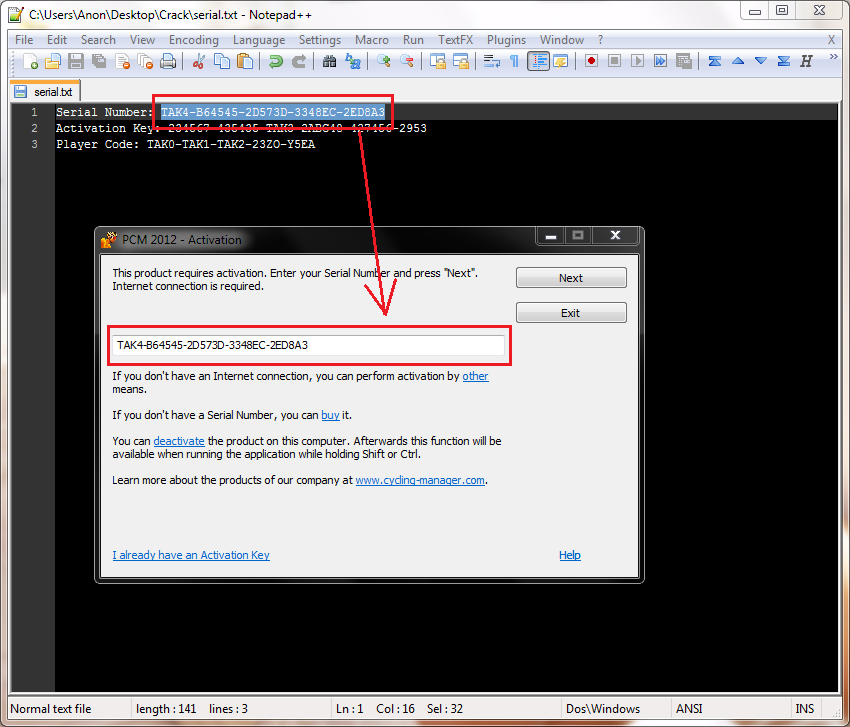Click the User Defined Language icon
This screenshot has width=850, height=727.
point(561,61)
